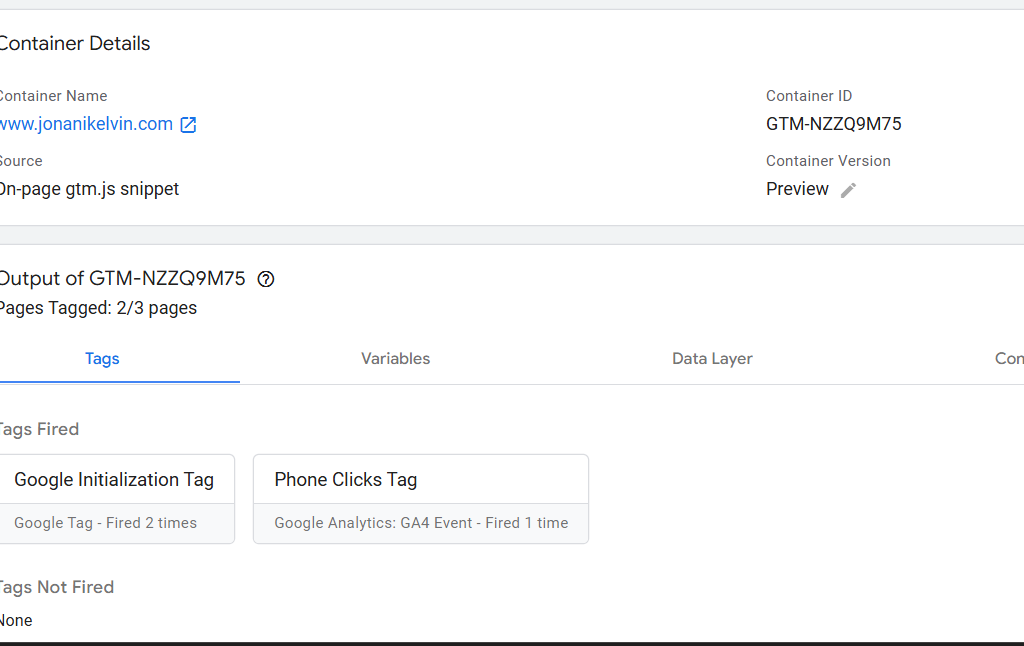Screen dimensions: 1024x646
Task: Select the Container ID GTM-NZZQ9M75 text
Action: [833, 124]
